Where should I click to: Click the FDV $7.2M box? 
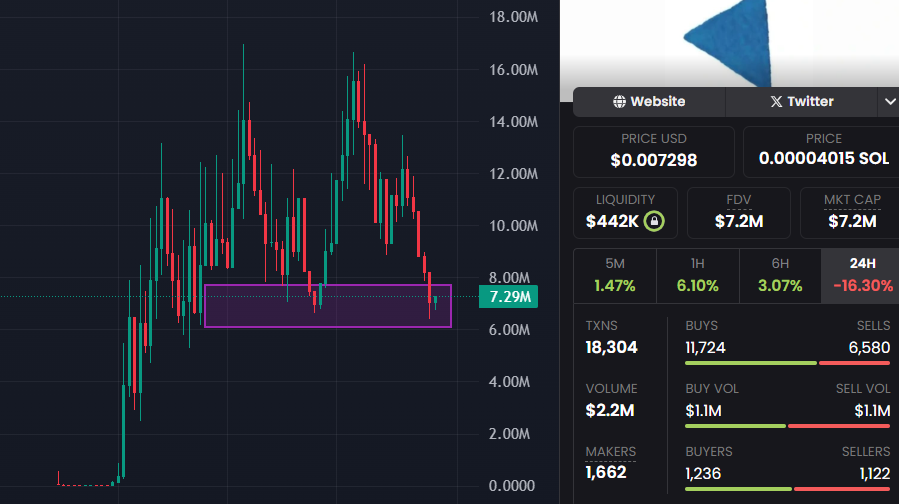tap(738, 213)
